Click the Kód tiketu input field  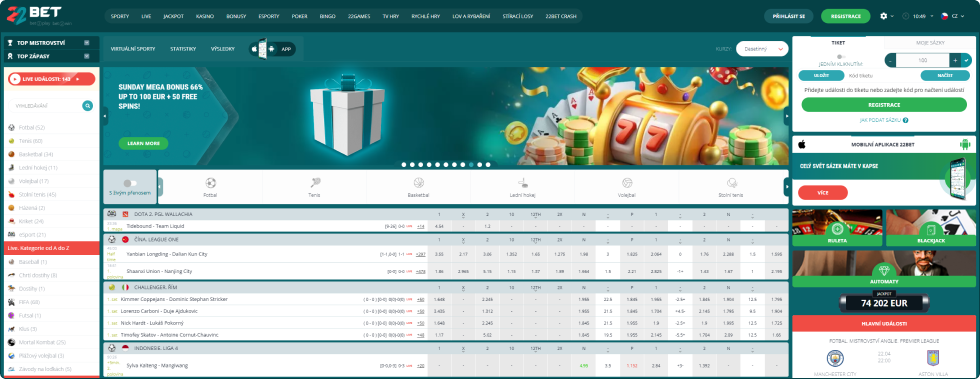click(881, 75)
